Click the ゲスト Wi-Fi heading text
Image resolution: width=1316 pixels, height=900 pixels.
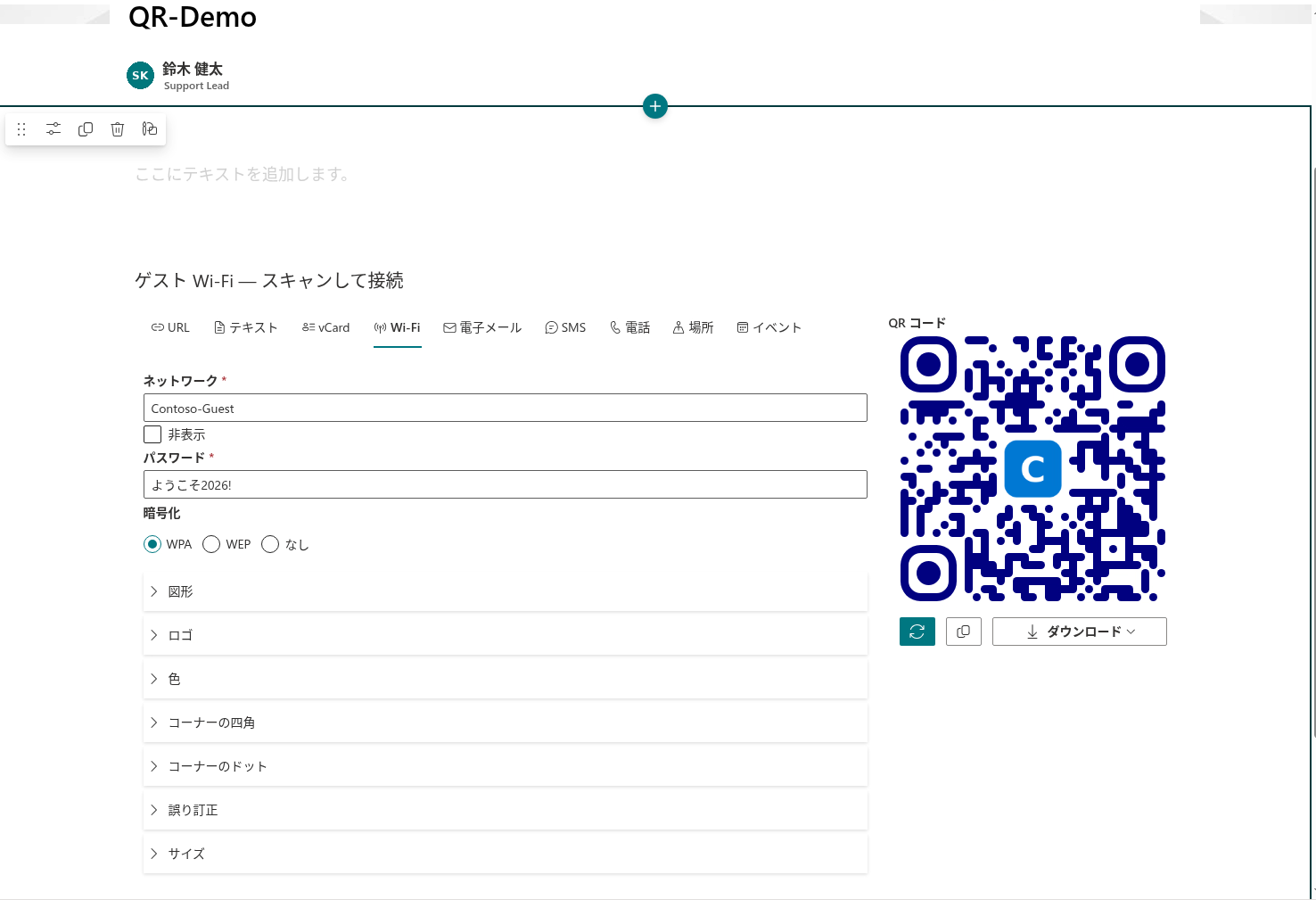coord(269,280)
